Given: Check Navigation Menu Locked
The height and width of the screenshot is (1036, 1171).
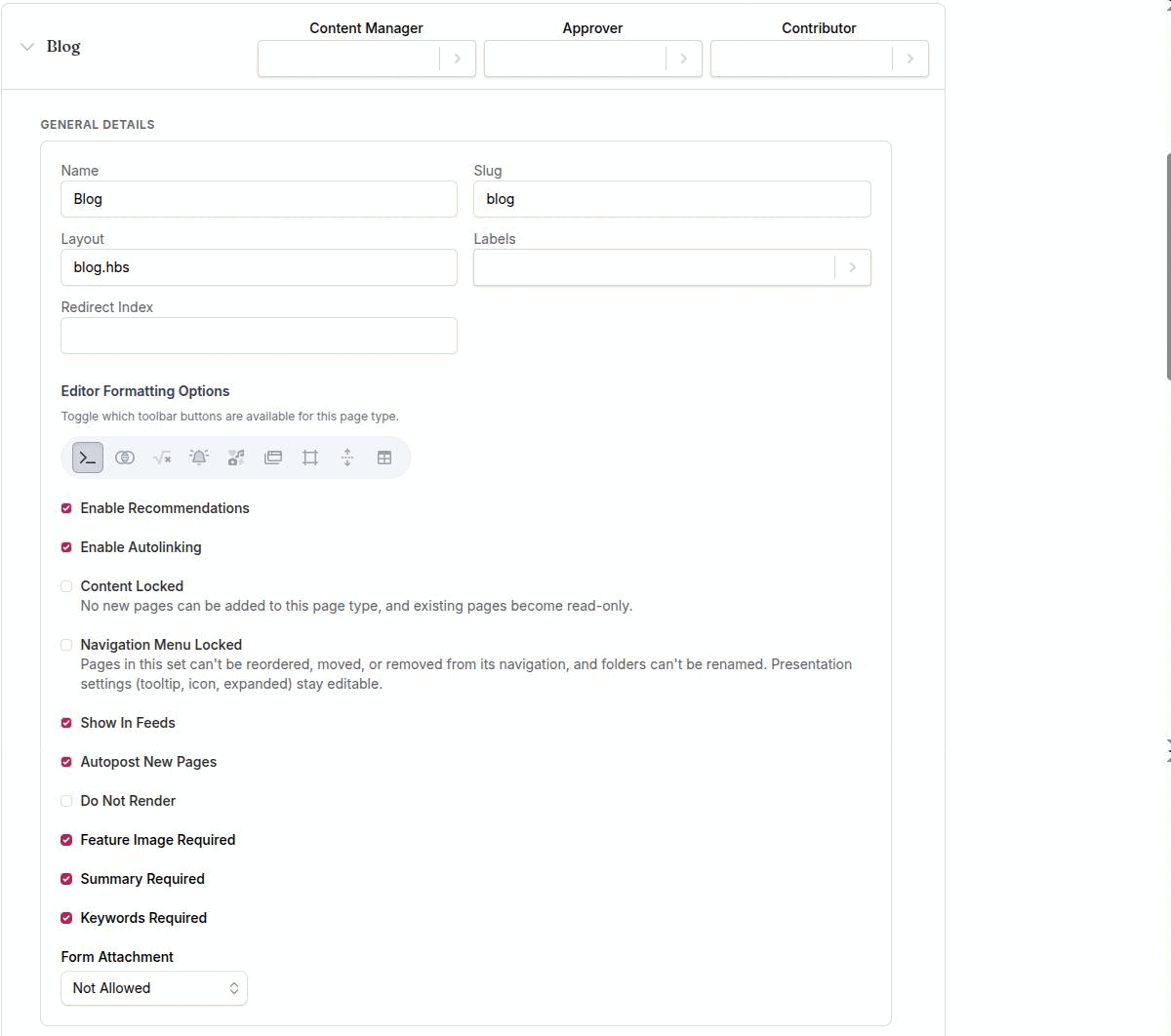Looking at the screenshot, I should point(66,645).
